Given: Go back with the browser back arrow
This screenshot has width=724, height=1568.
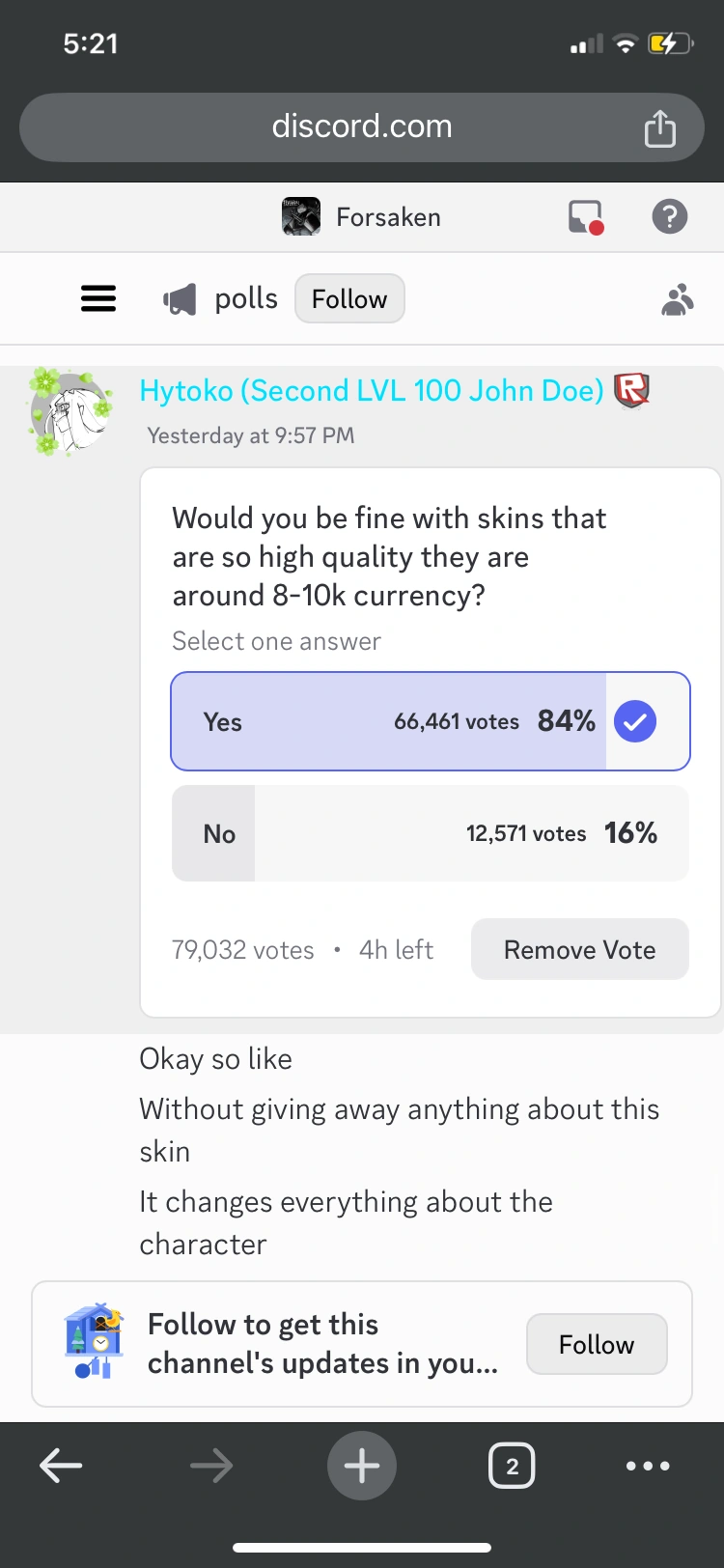Looking at the screenshot, I should [x=61, y=1466].
